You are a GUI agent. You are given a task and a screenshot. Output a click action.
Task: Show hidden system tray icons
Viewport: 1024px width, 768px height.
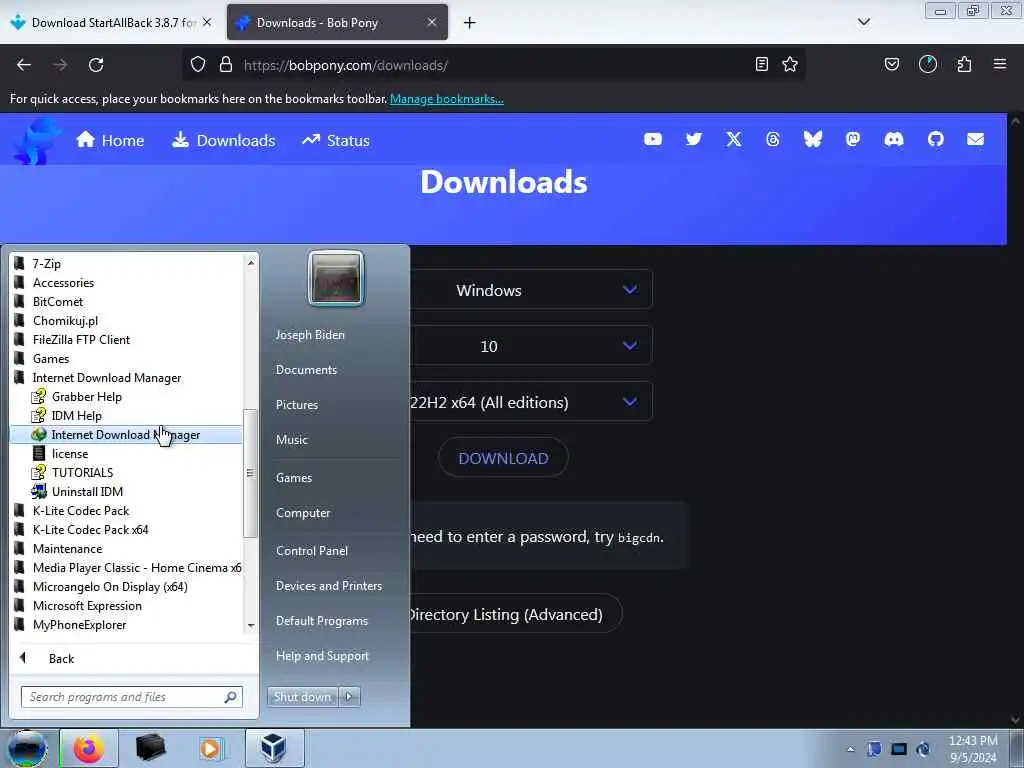click(850, 749)
